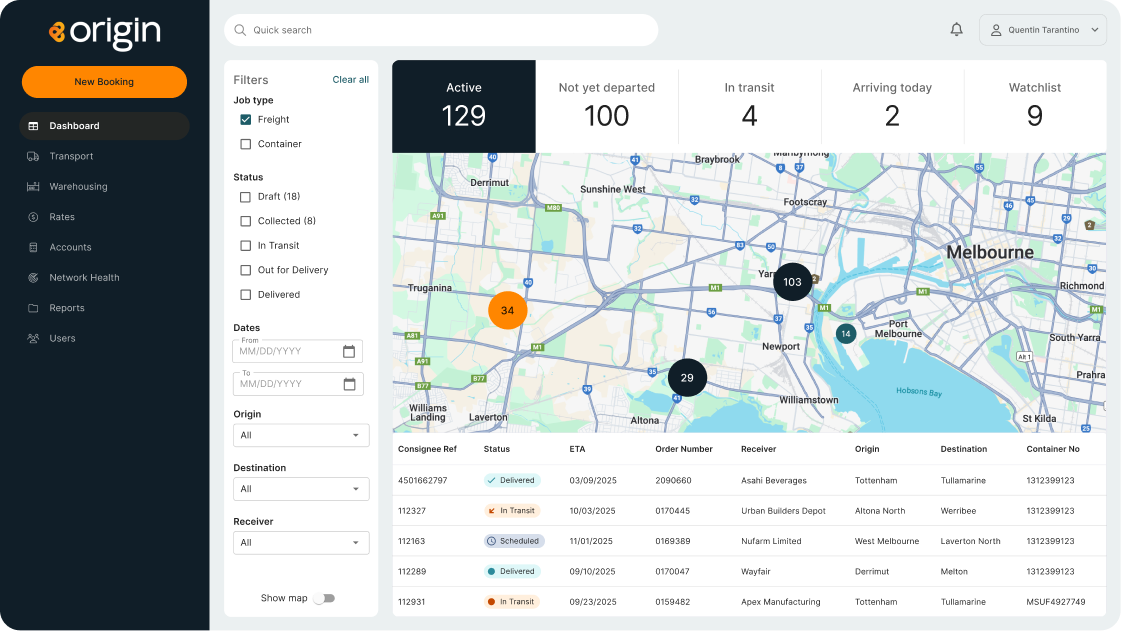Click the Consignee Ref column header
Screen dimensions: 1121x631
(x=428, y=449)
